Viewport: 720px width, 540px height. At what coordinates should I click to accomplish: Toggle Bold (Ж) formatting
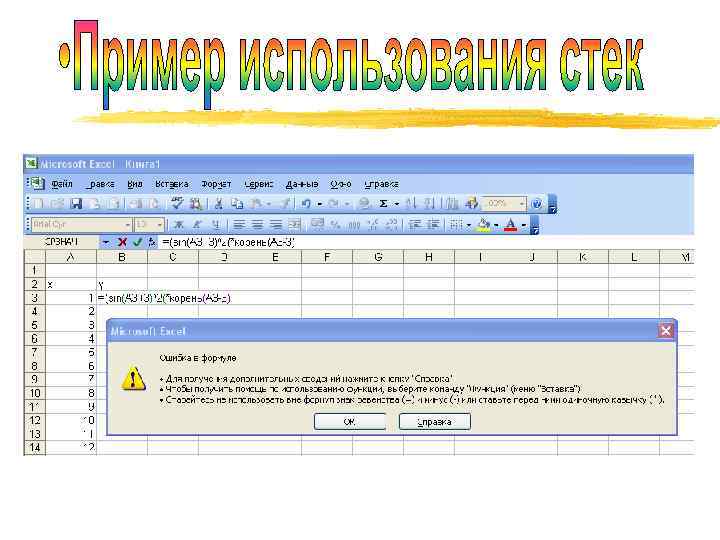(179, 225)
